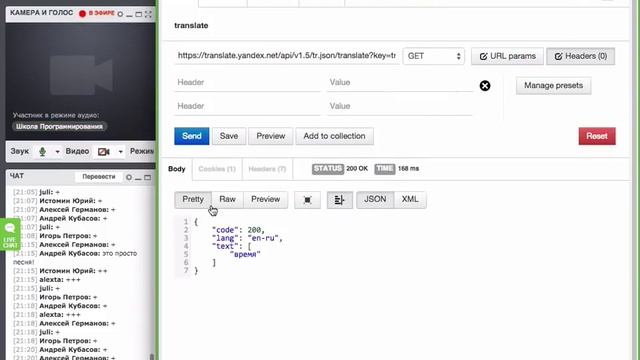Image resolution: width=640 pixels, height=360 pixels.
Task: Maximize the Камера и голос panel
Action: coord(138,14)
